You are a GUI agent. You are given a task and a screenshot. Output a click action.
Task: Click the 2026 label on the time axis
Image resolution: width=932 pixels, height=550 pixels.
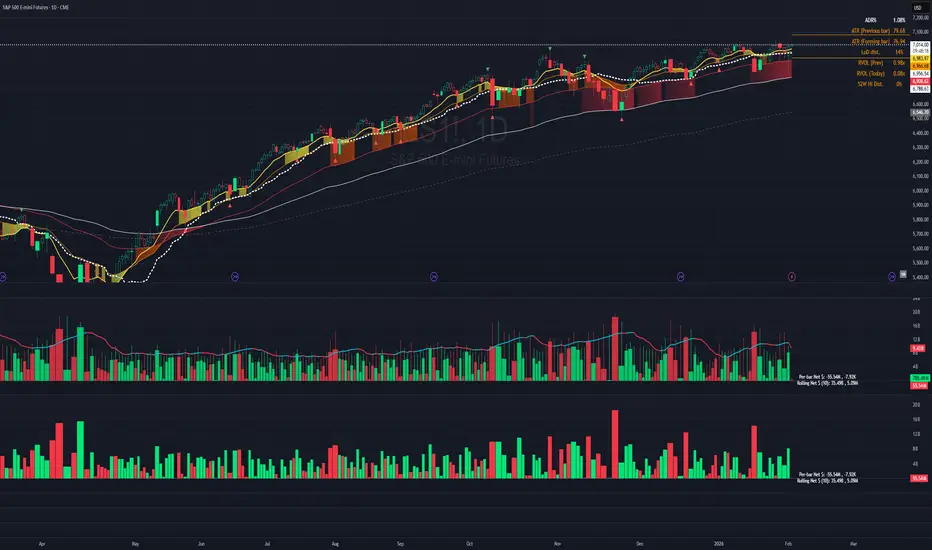click(x=719, y=543)
